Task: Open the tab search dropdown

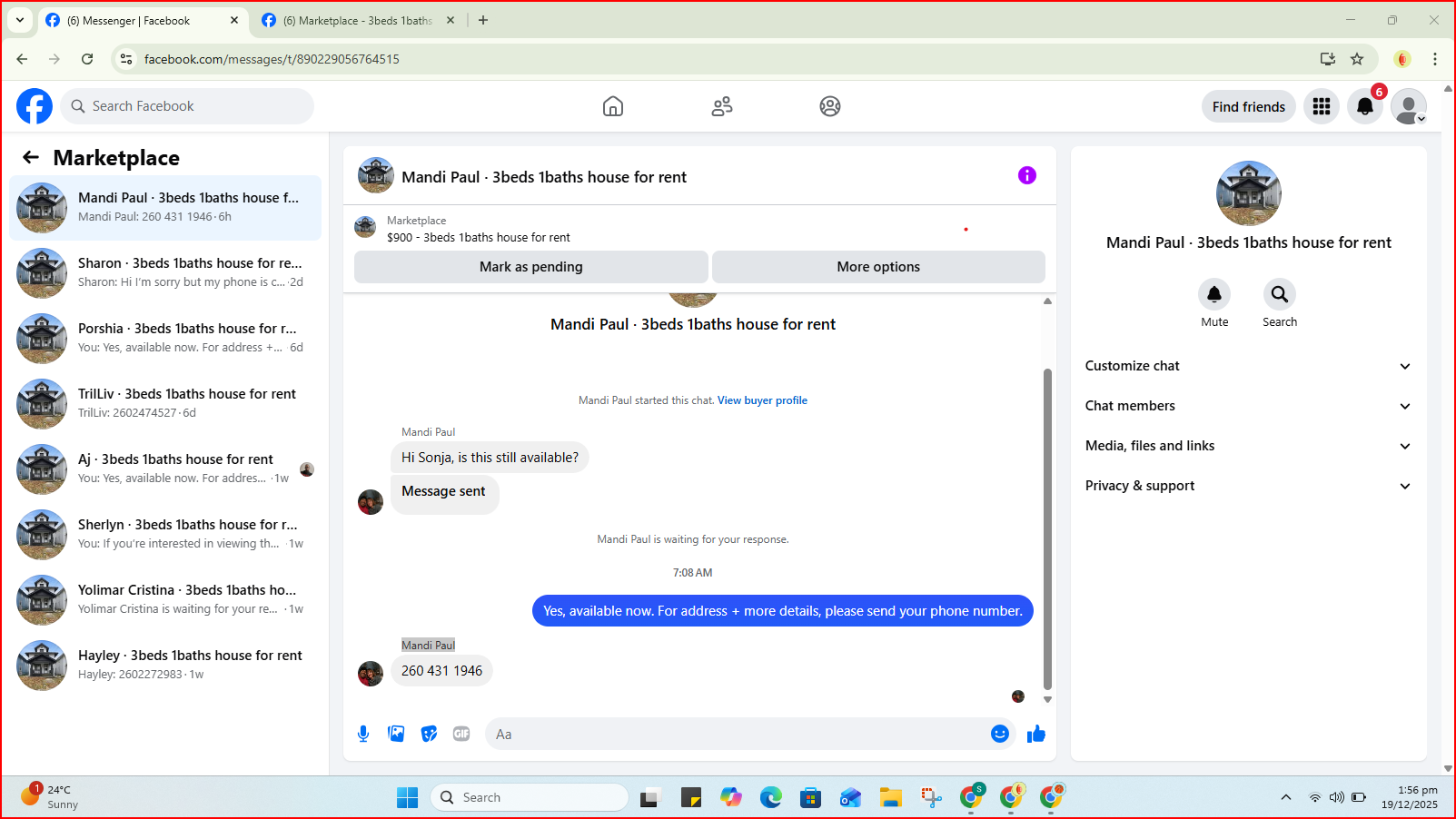Action: (20, 20)
